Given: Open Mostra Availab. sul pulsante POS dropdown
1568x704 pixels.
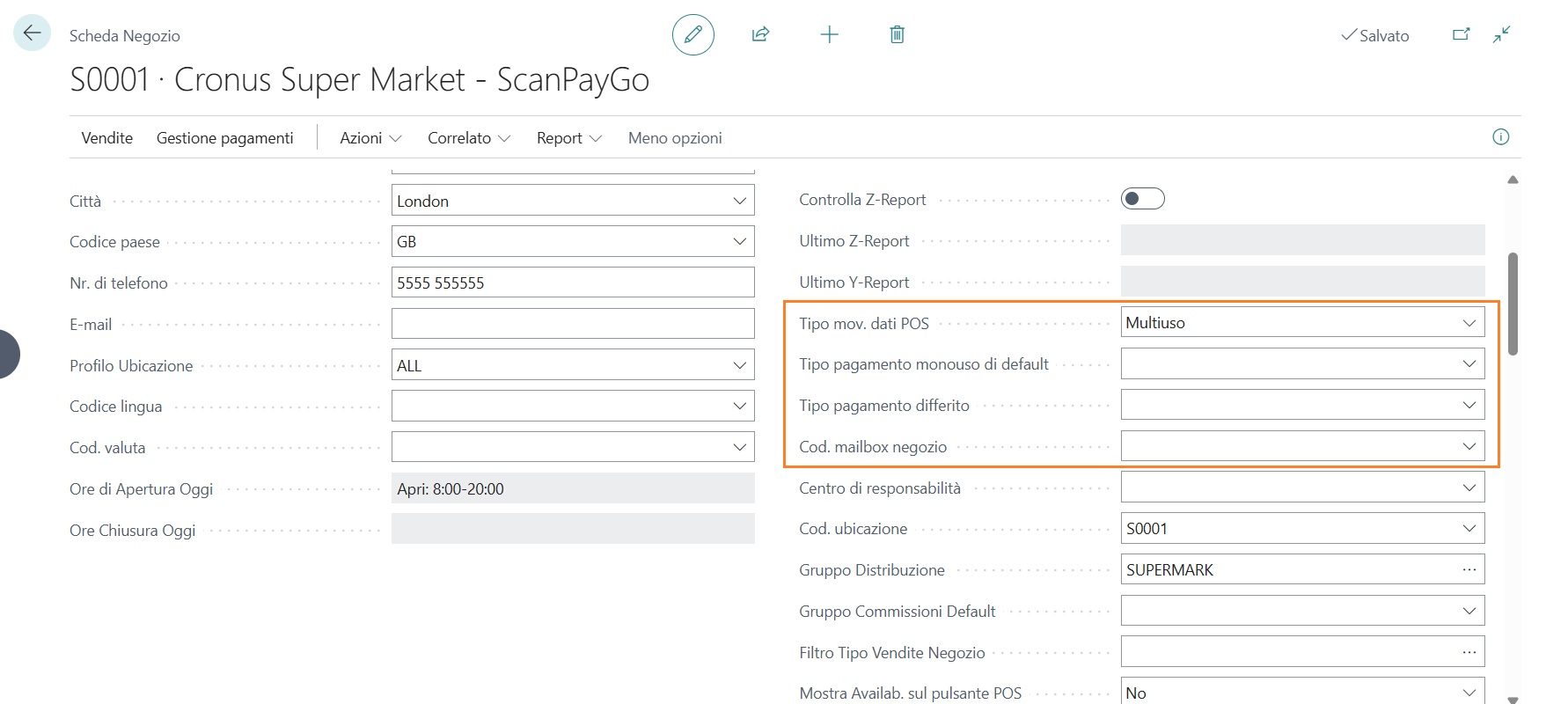Looking at the screenshot, I should point(1469,693).
